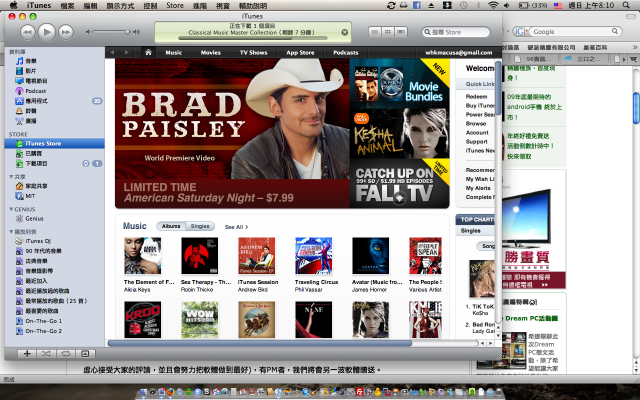Click the previous track rewind button
Image resolution: width=640 pixels, height=400 pixels.
27,32
